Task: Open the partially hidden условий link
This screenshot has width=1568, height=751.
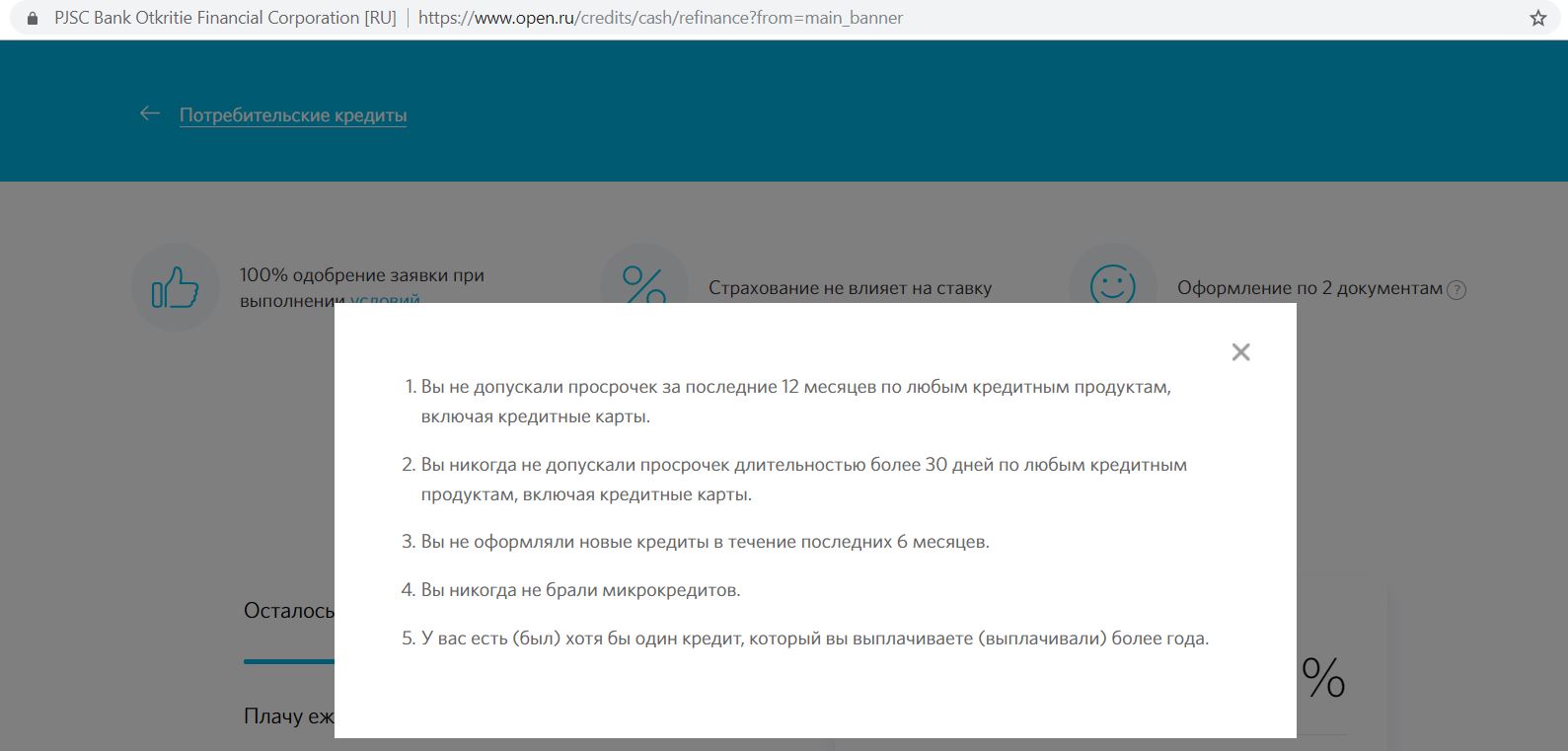Action: (x=385, y=299)
